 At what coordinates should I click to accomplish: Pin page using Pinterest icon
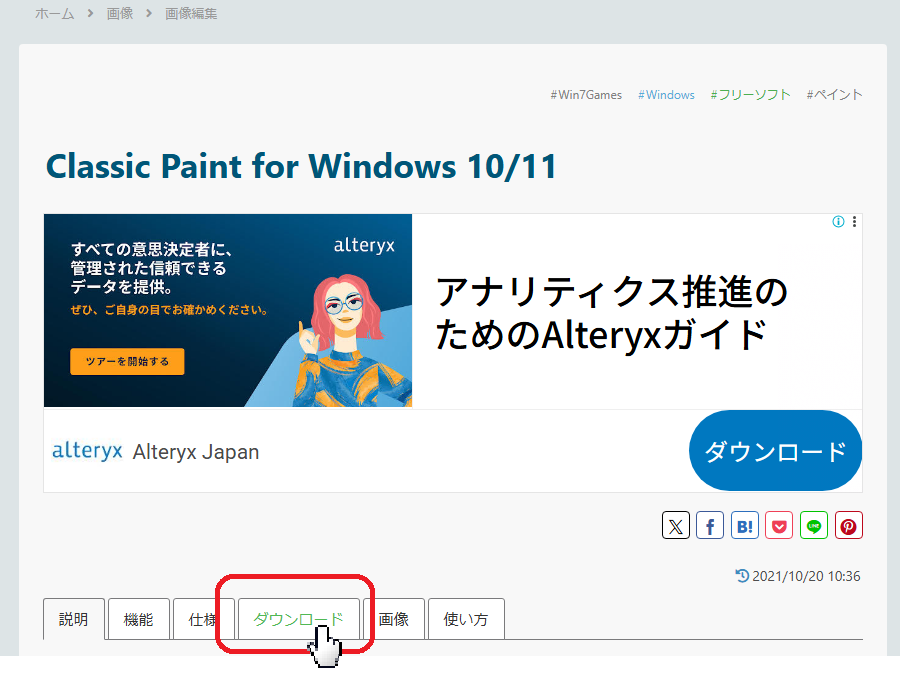click(849, 525)
